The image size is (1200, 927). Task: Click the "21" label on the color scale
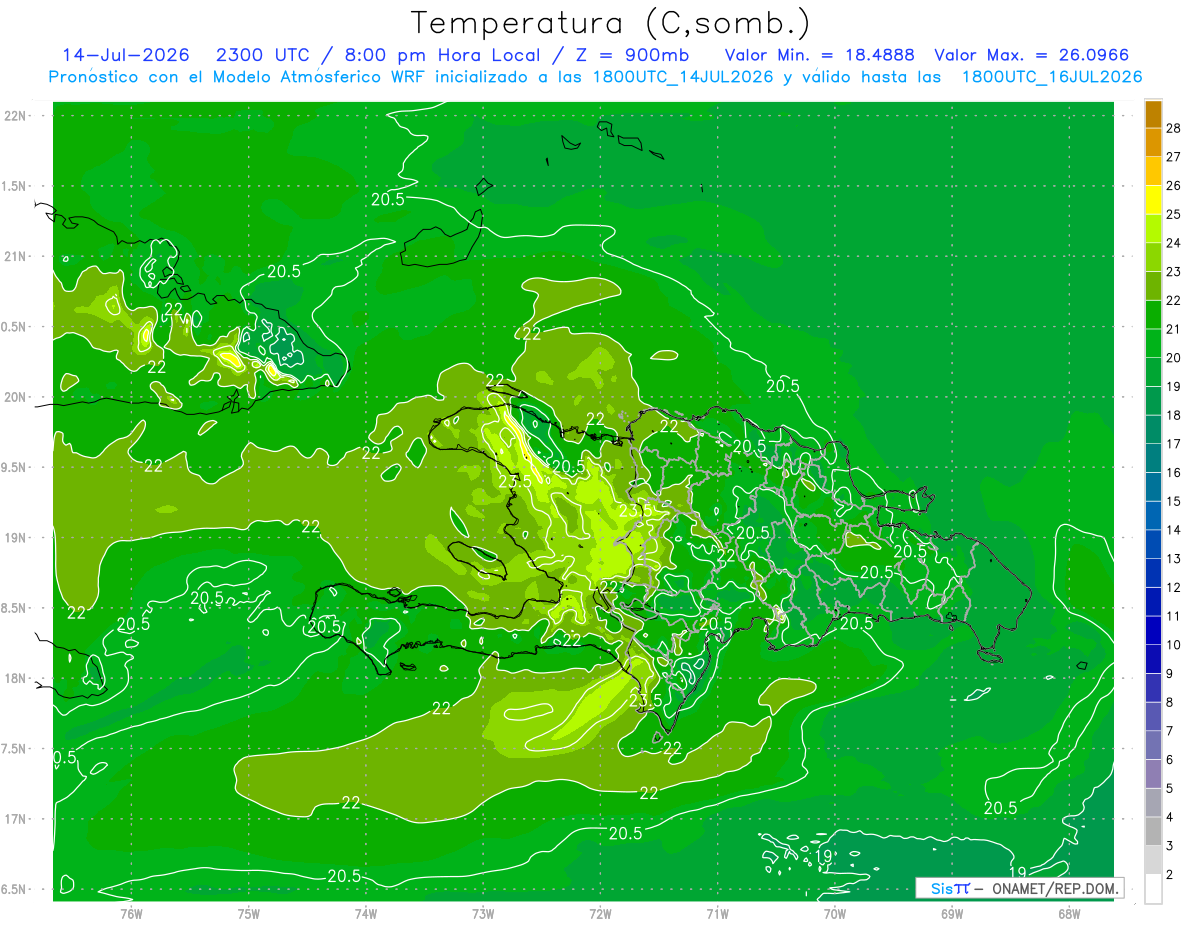(x=1174, y=329)
